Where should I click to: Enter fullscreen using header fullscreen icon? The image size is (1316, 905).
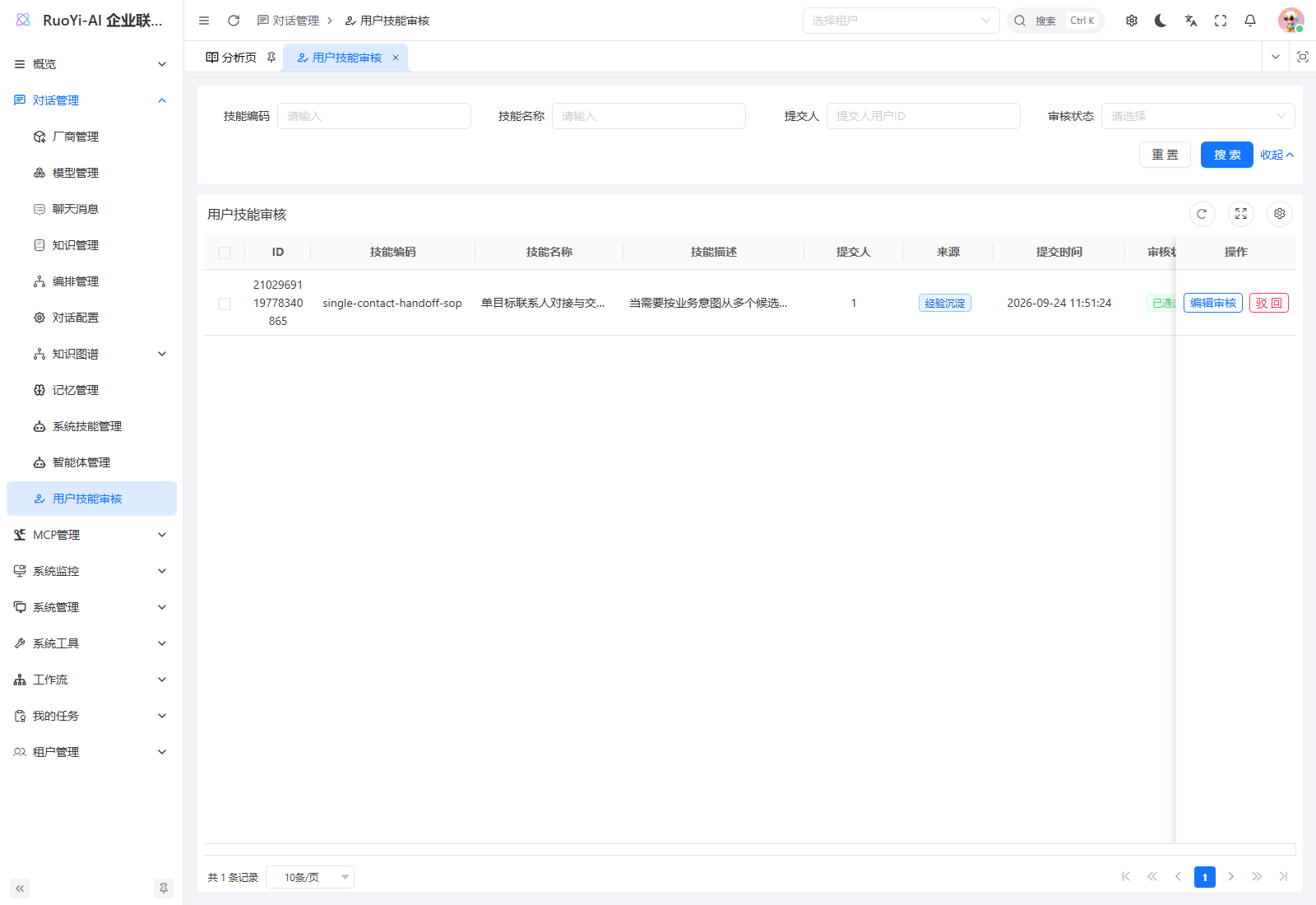point(1221,21)
